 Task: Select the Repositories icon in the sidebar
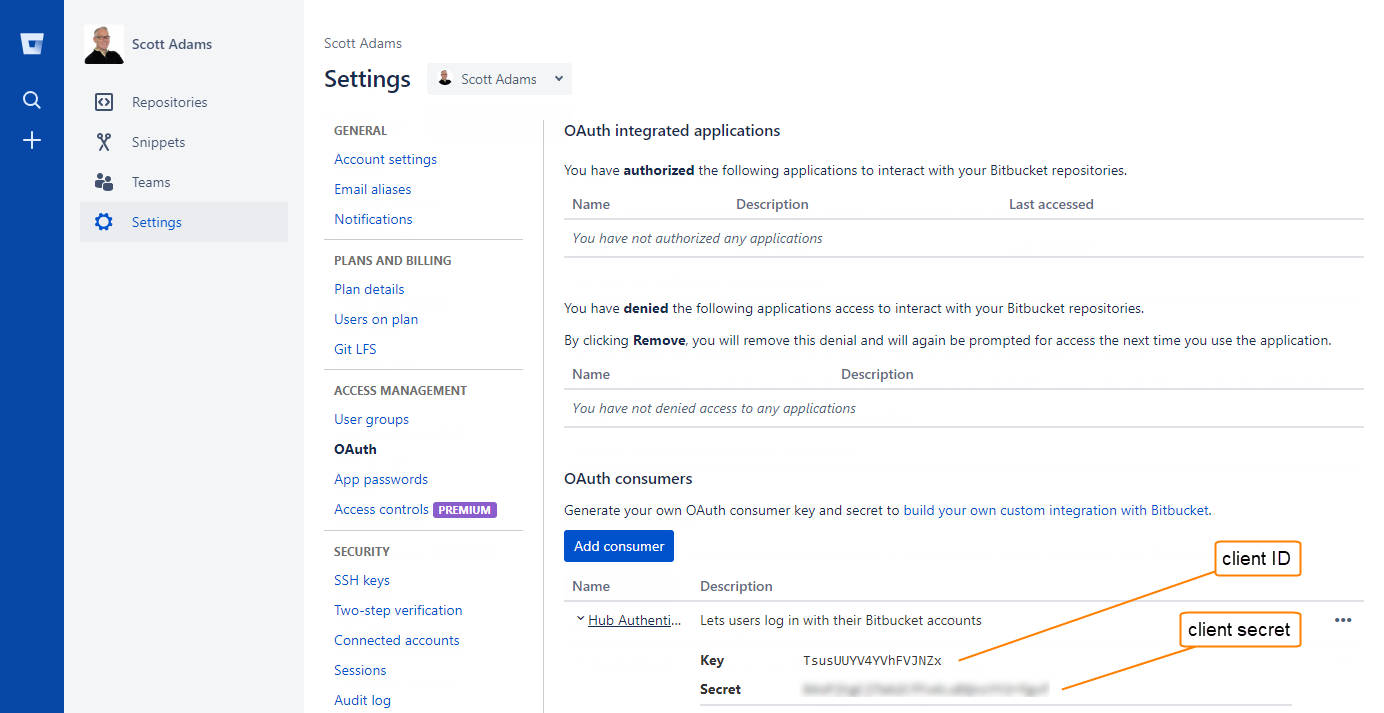[104, 101]
